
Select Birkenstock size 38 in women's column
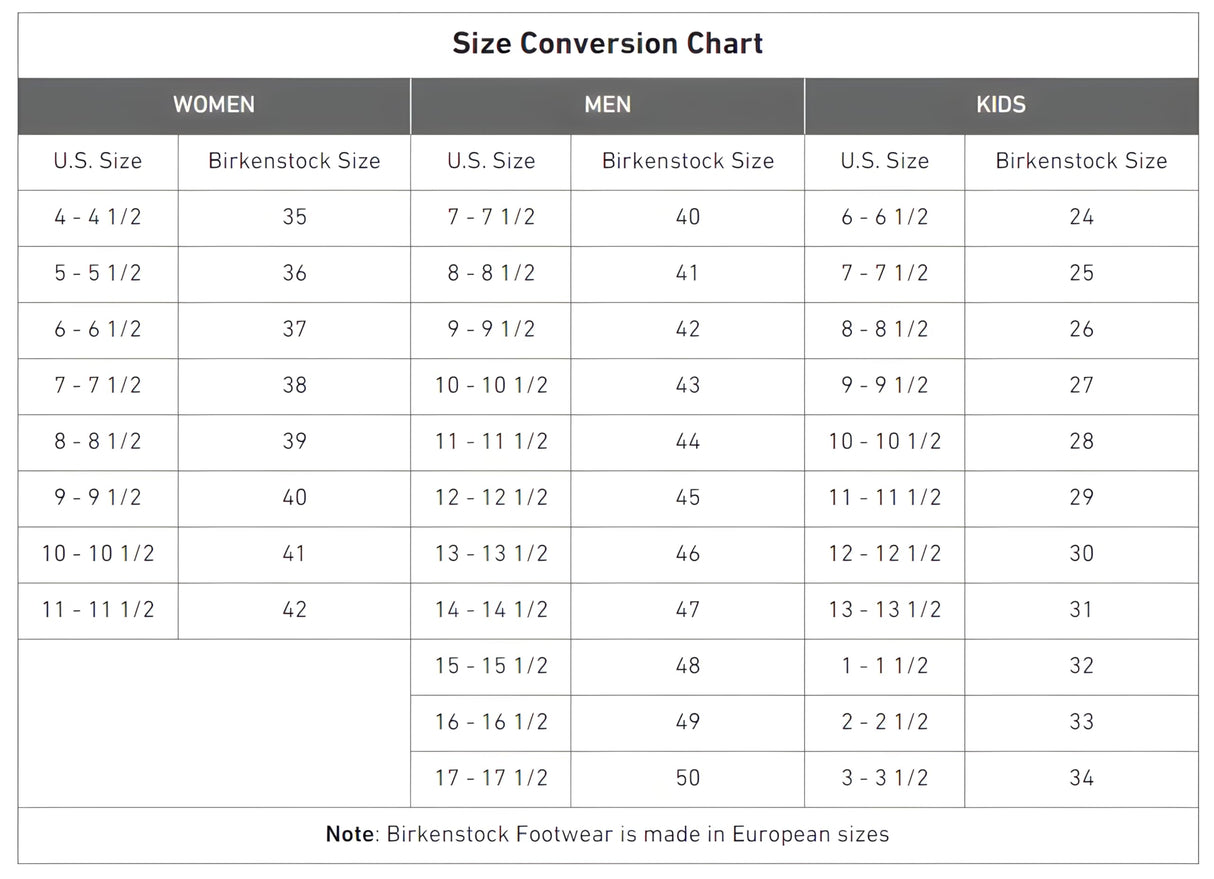pyautogui.click(x=294, y=385)
